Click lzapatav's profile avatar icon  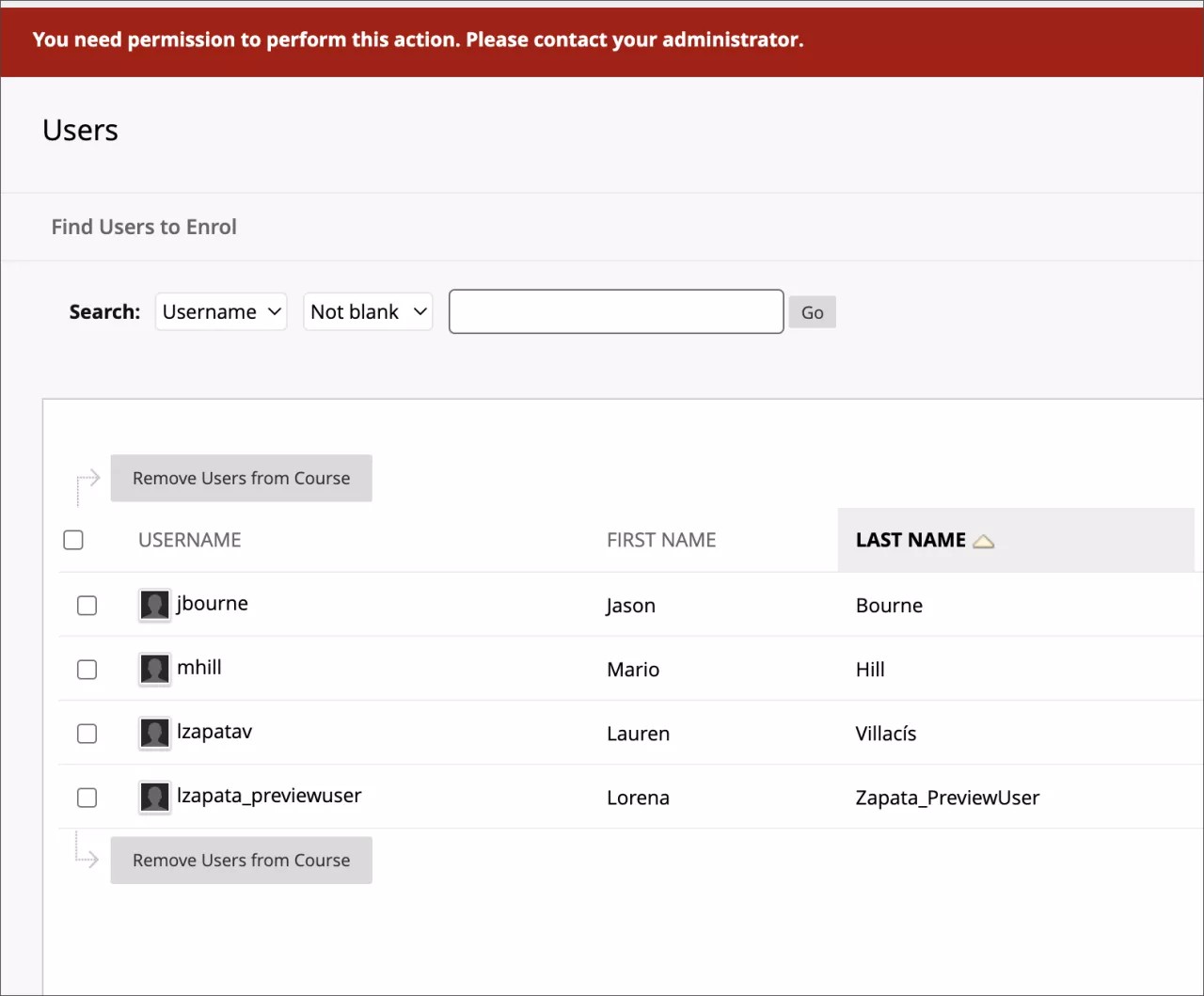click(x=153, y=733)
